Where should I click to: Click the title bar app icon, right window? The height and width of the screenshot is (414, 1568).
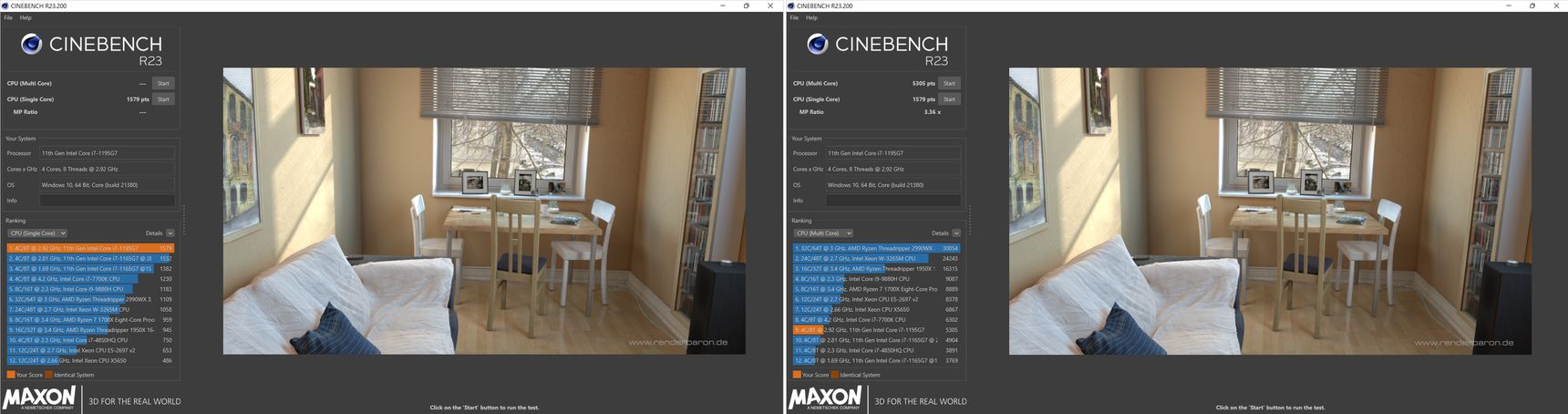point(791,5)
